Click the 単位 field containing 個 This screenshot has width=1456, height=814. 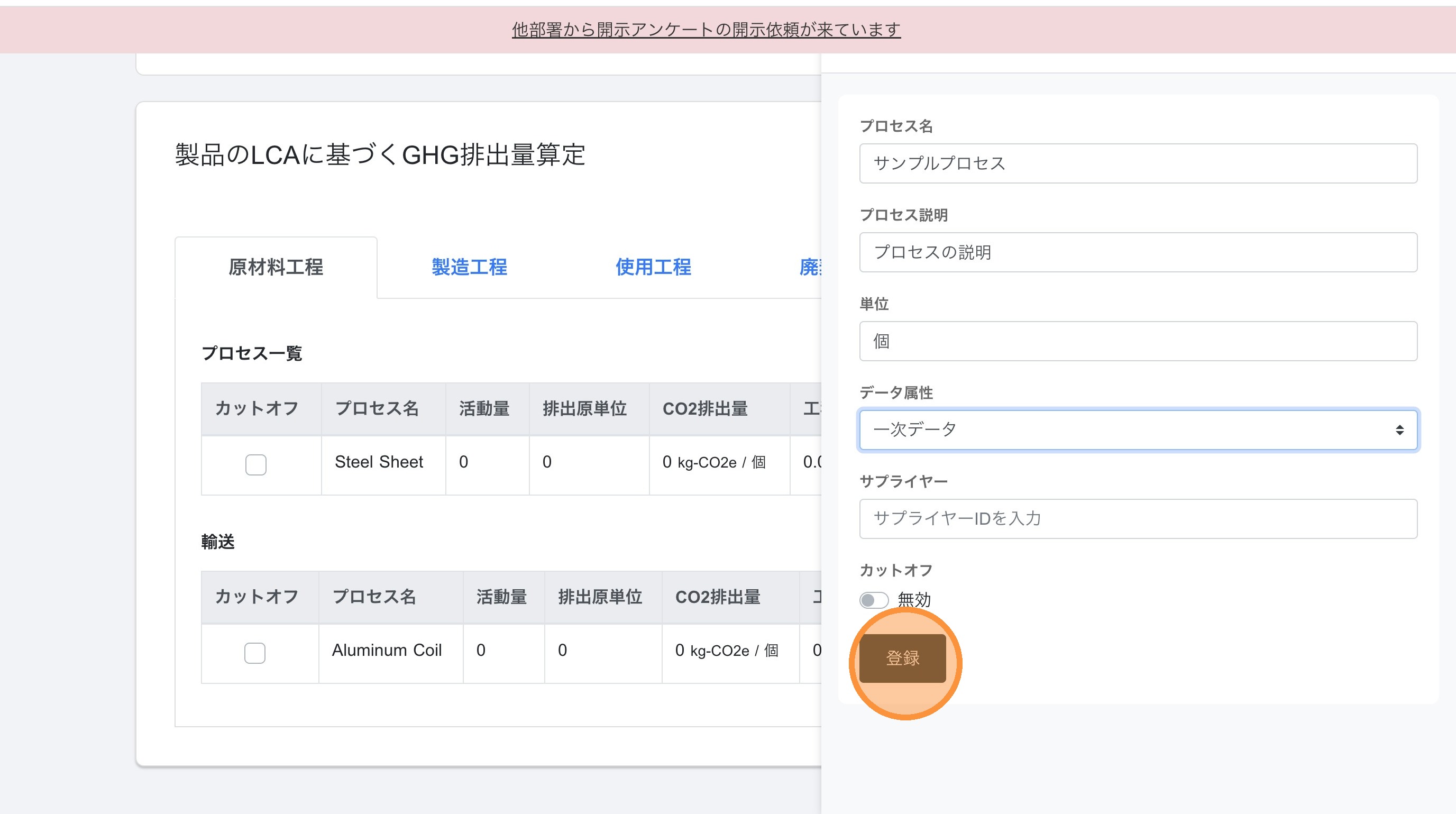coord(1137,341)
